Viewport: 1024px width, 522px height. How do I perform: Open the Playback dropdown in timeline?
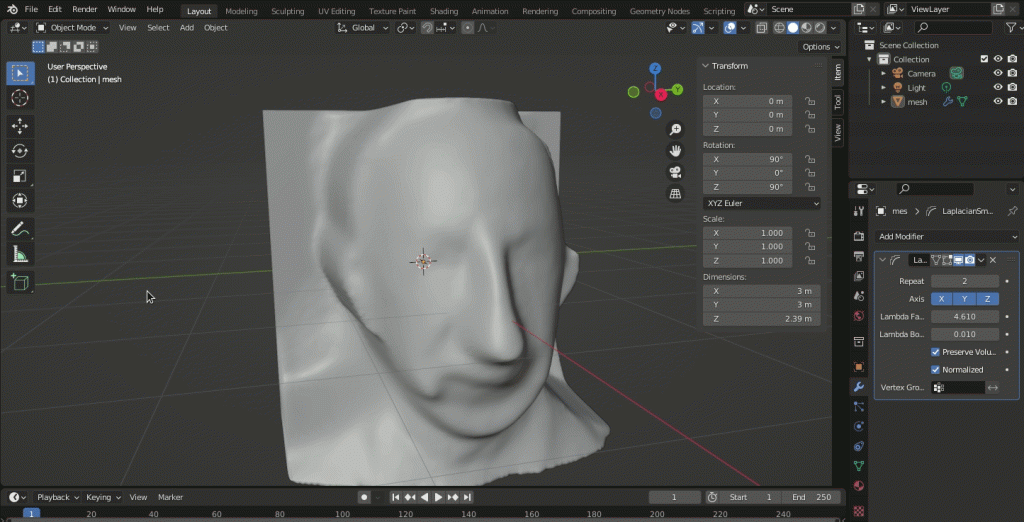click(x=57, y=497)
